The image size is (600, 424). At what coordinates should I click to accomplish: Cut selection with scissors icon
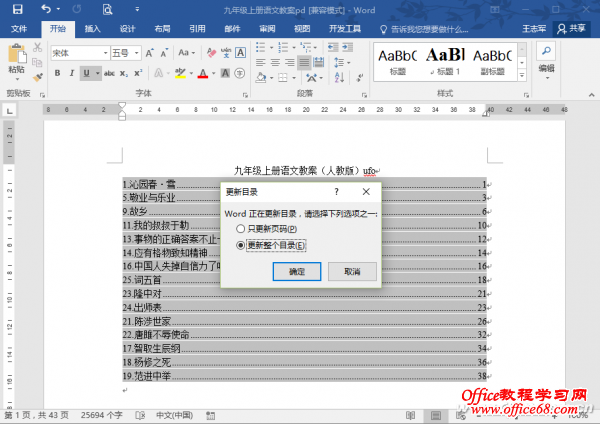[x=38, y=47]
